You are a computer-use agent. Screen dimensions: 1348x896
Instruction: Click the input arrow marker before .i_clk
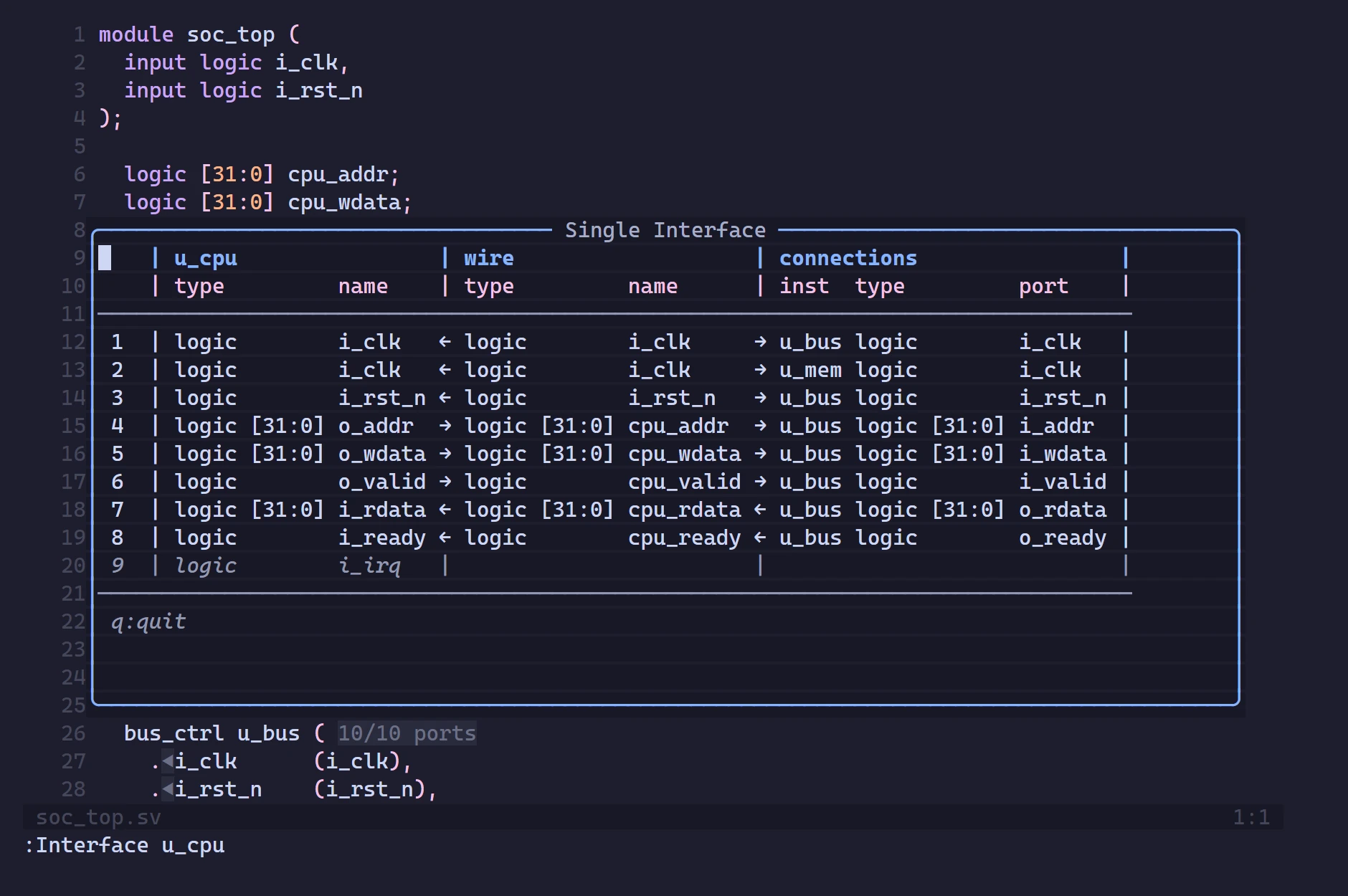pos(167,761)
